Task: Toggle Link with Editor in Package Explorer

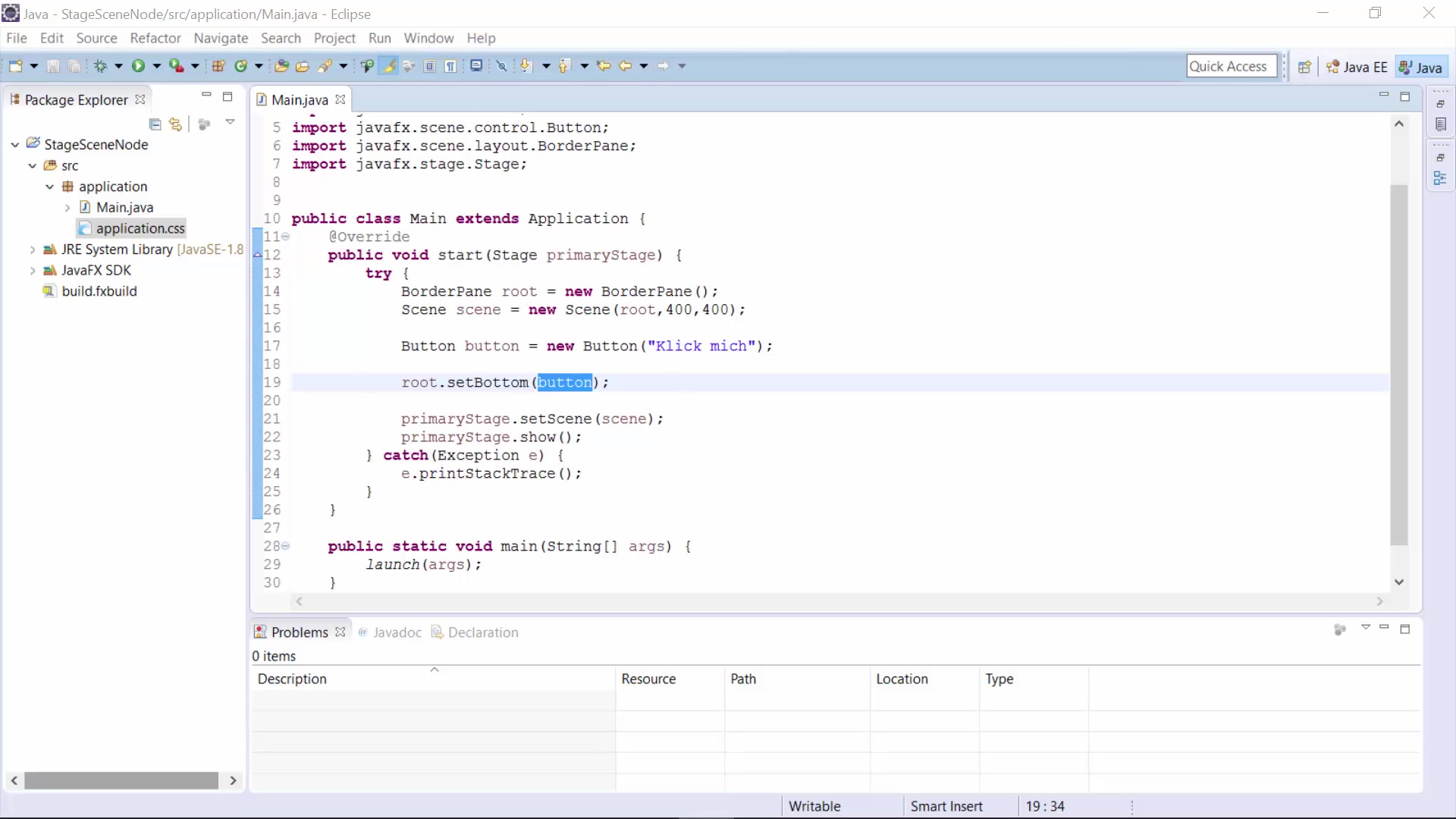Action: (x=176, y=124)
